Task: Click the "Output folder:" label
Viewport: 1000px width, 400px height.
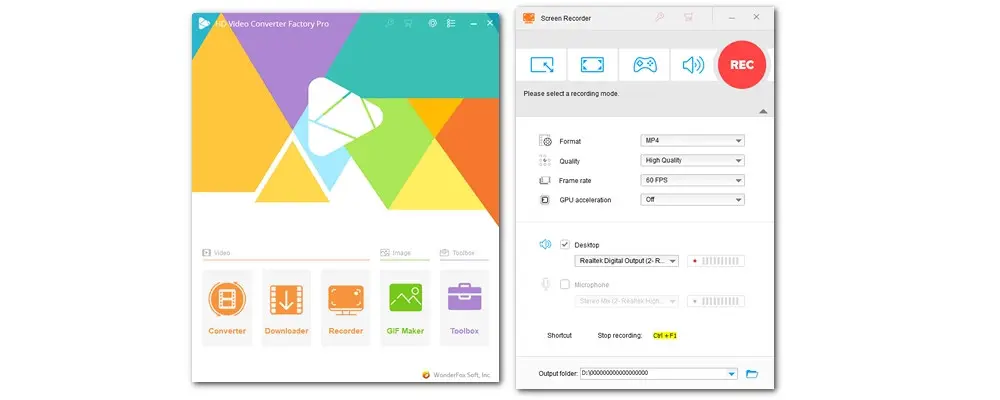Action: coord(558,374)
